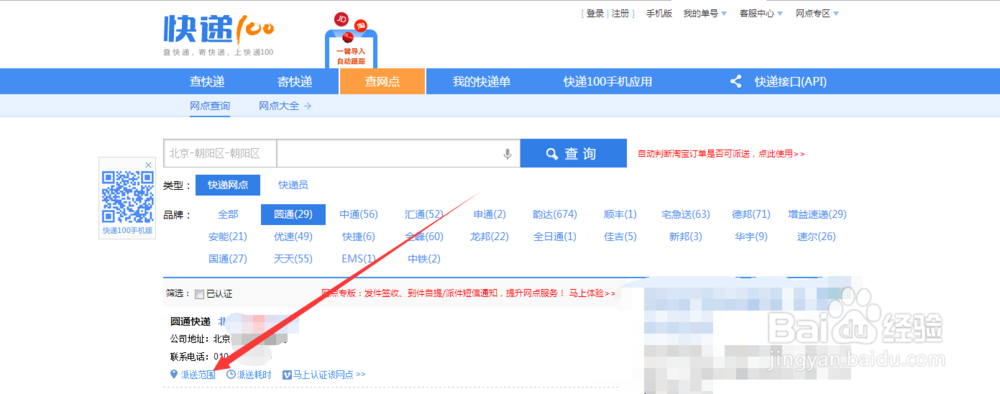Select brand 国通(27)
Viewport: 1000px width, 394px height.
pos(228,259)
